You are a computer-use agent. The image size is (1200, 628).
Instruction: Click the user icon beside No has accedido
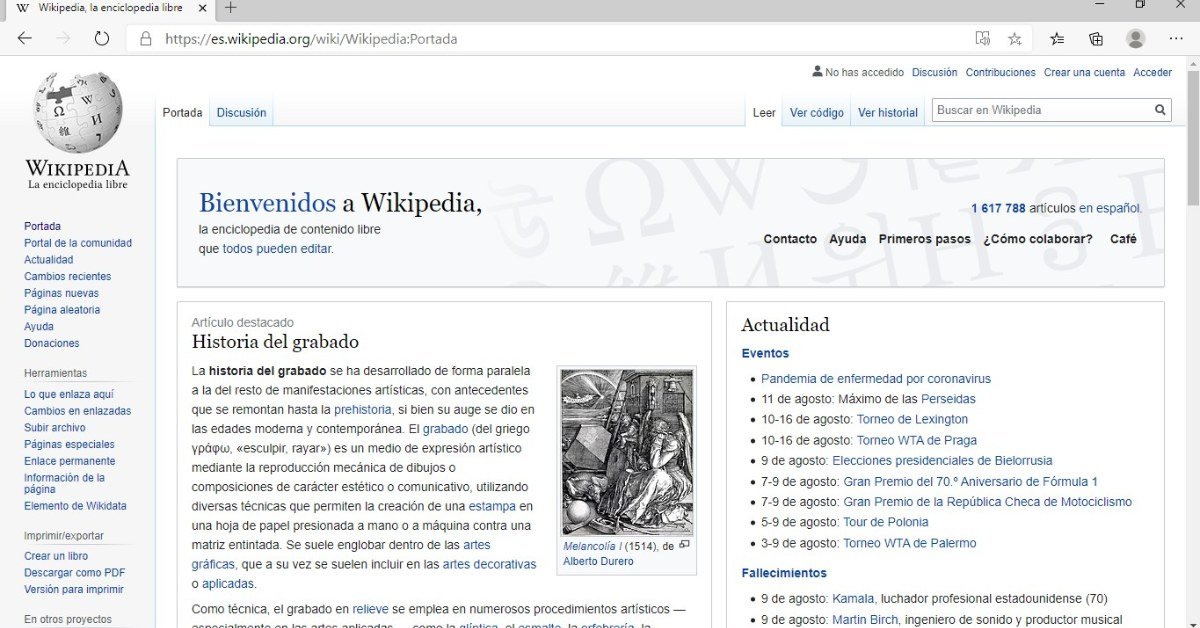coord(817,72)
